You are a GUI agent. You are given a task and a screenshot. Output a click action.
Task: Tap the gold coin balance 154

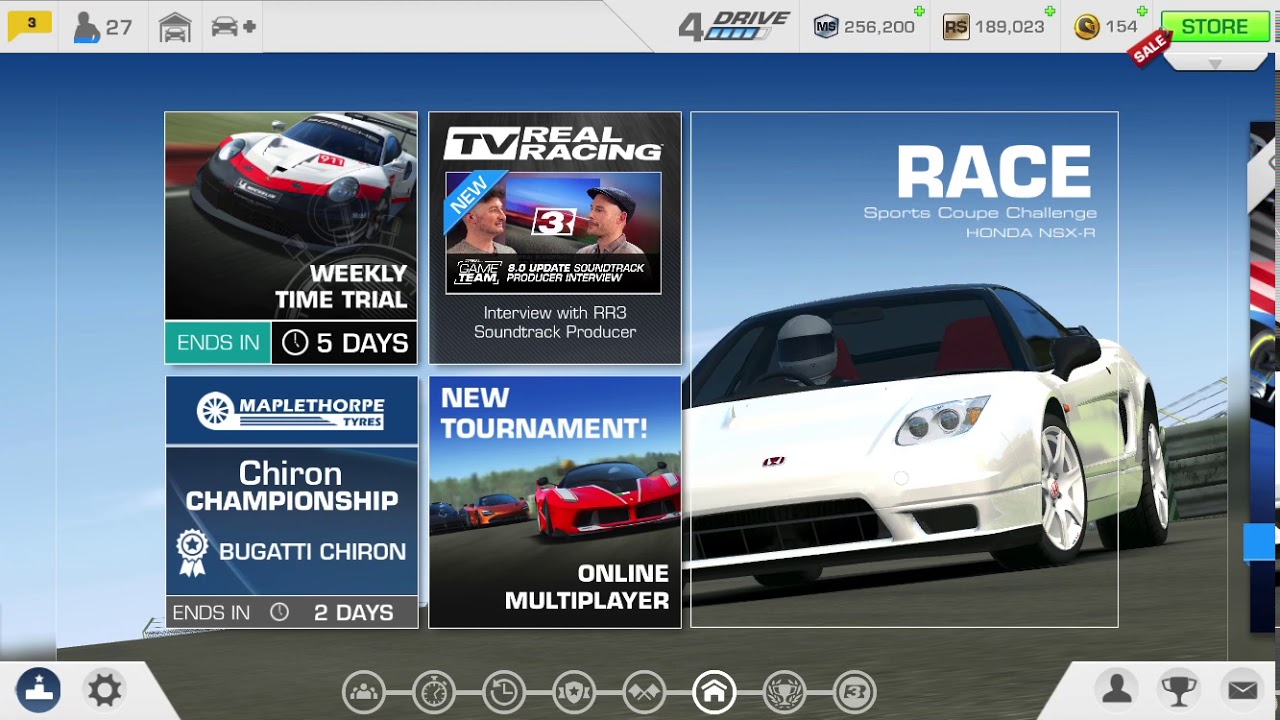[1106, 27]
